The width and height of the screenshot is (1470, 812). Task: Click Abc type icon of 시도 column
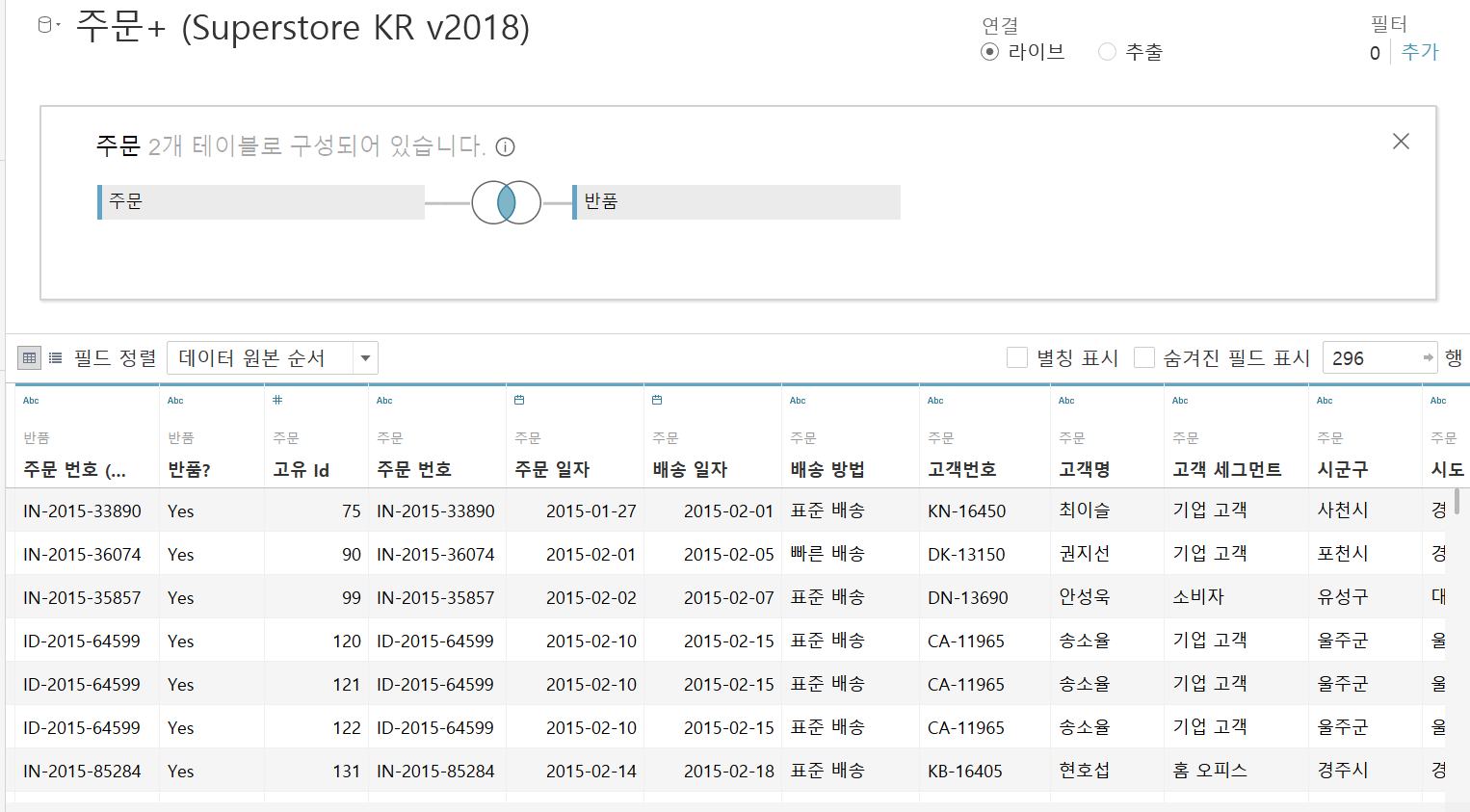(1438, 401)
